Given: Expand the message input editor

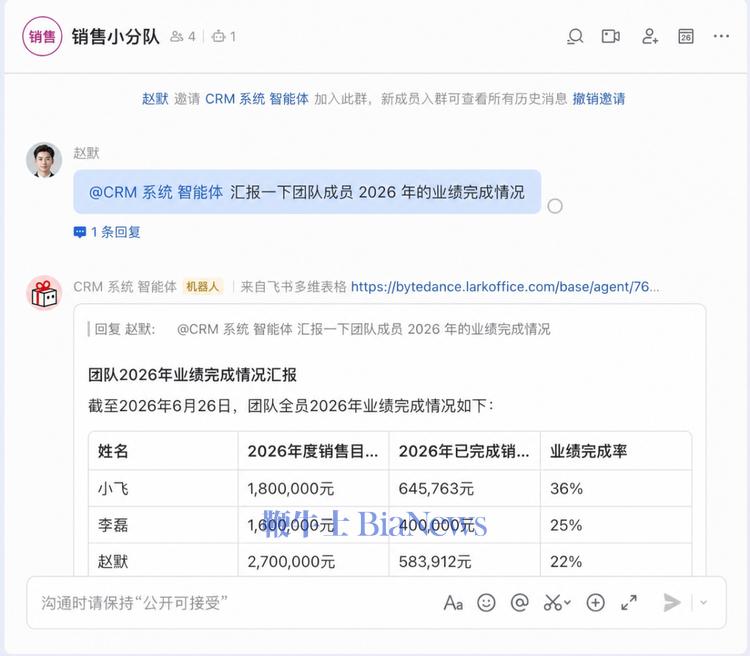Looking at the screenshot, I should (629, 603).
